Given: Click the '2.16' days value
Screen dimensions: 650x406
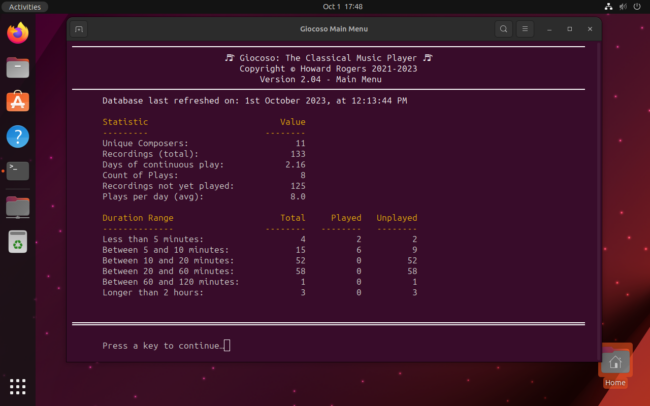Looking at the screenshot, I should tap(295, 165).
